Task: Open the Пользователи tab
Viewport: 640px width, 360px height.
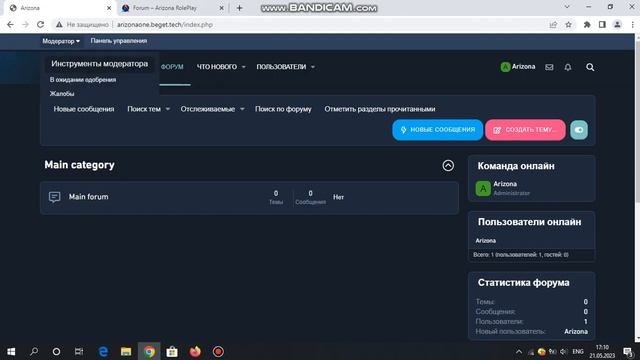Action: click(x=281, y=67)
